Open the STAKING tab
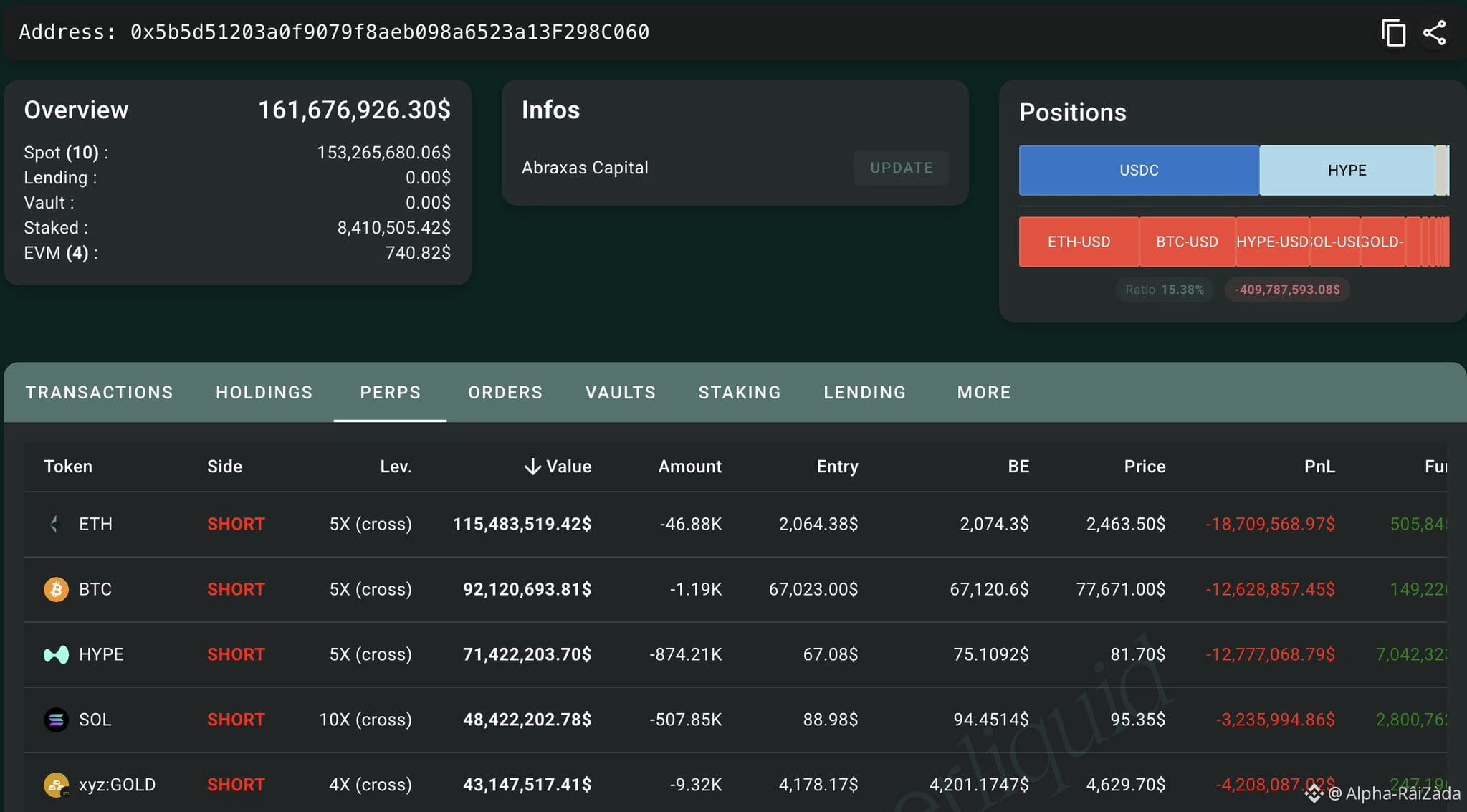 click(x=740, y=393)
